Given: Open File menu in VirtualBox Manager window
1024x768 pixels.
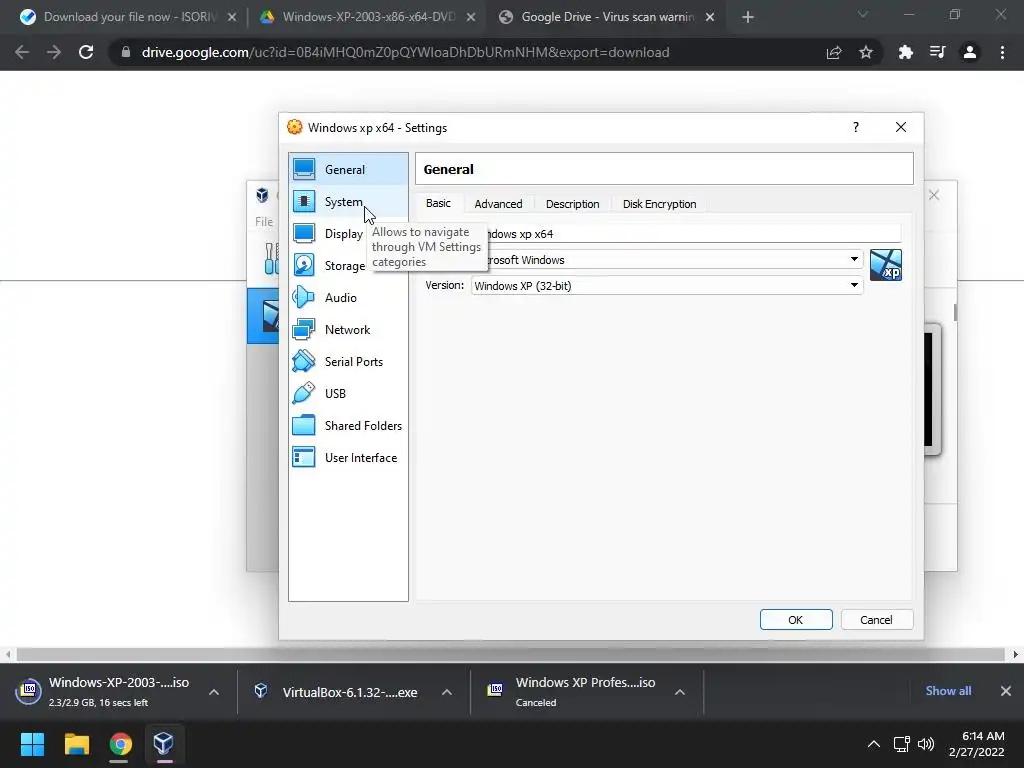Looking at the screenshot, I should 264,221.
